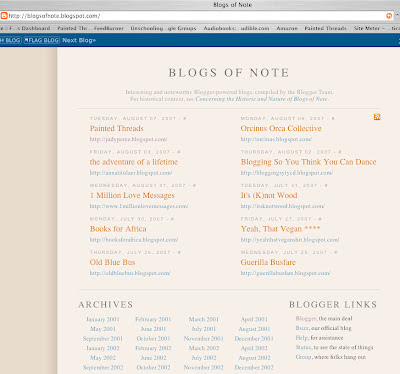The height and width of the screenshot is (374, 400).
Task: Open the 1 Million Love Messages title
Action: pyautogui.click(x=132, y=195)
